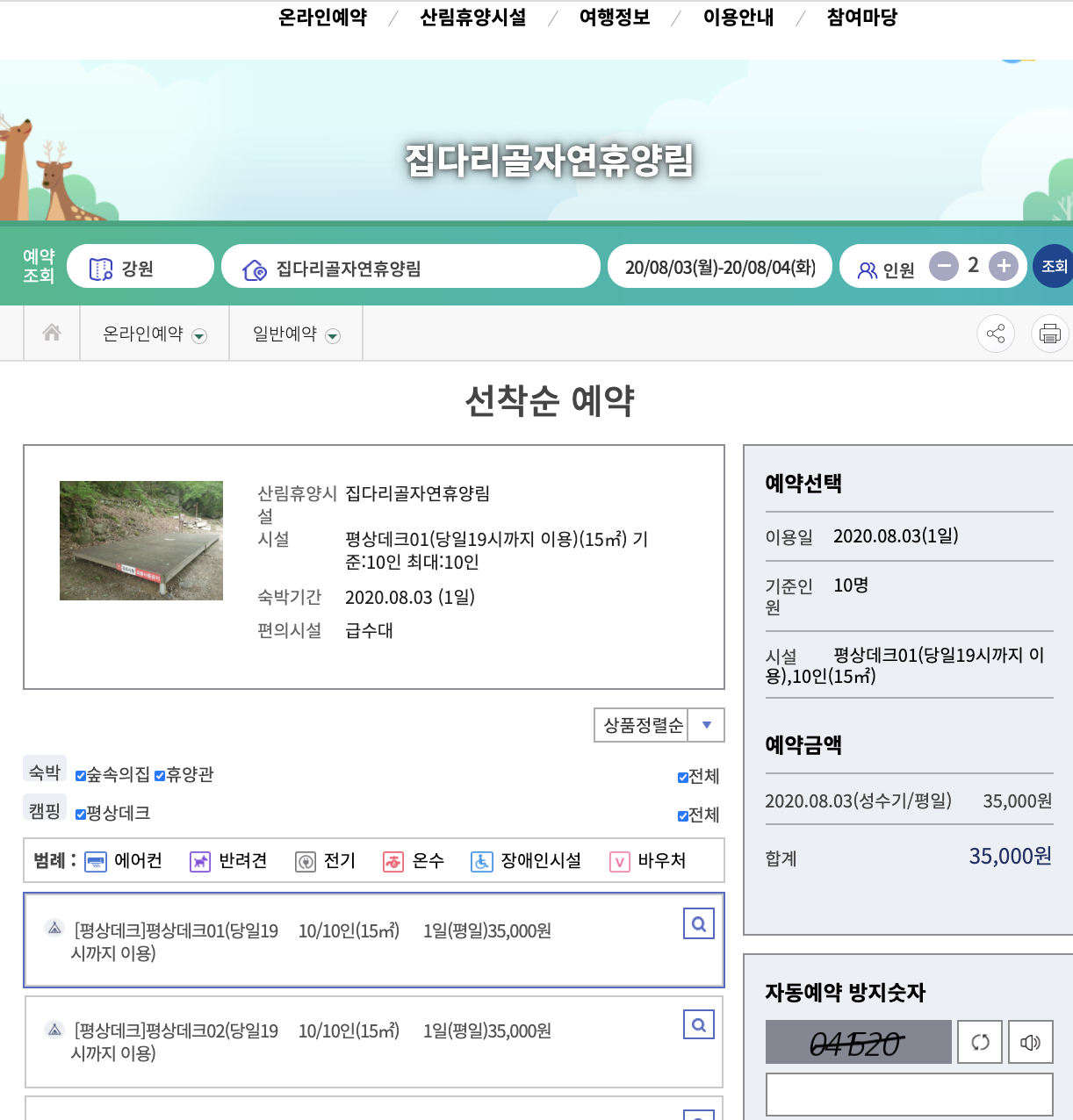
Task: Click the 평상데크 facility photo thumbnail
Action: 141,541
